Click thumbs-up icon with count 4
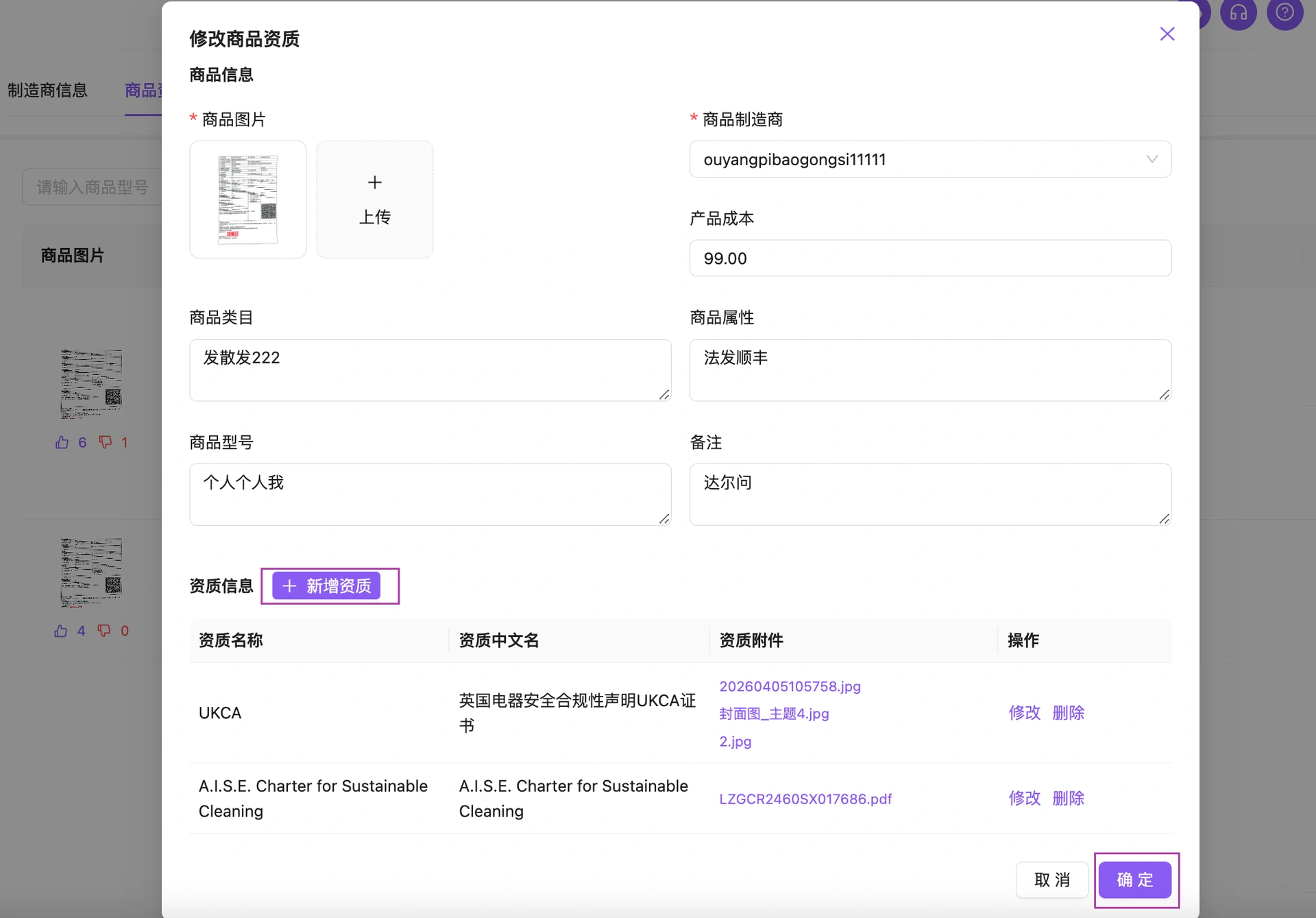Screen dimensions: 1316x918 point(61,631)
